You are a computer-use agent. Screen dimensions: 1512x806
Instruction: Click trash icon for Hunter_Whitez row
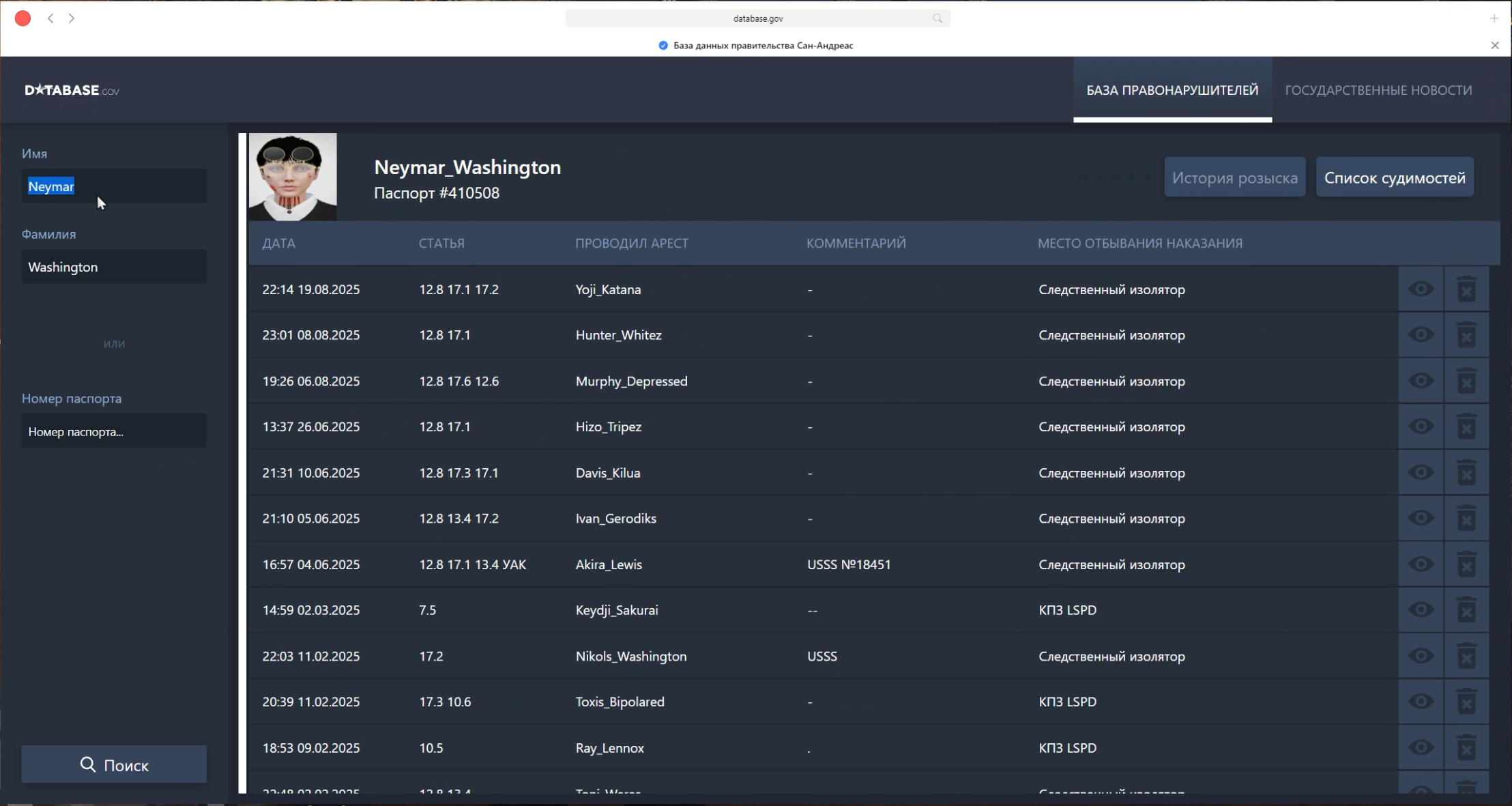click(1466, 335)
